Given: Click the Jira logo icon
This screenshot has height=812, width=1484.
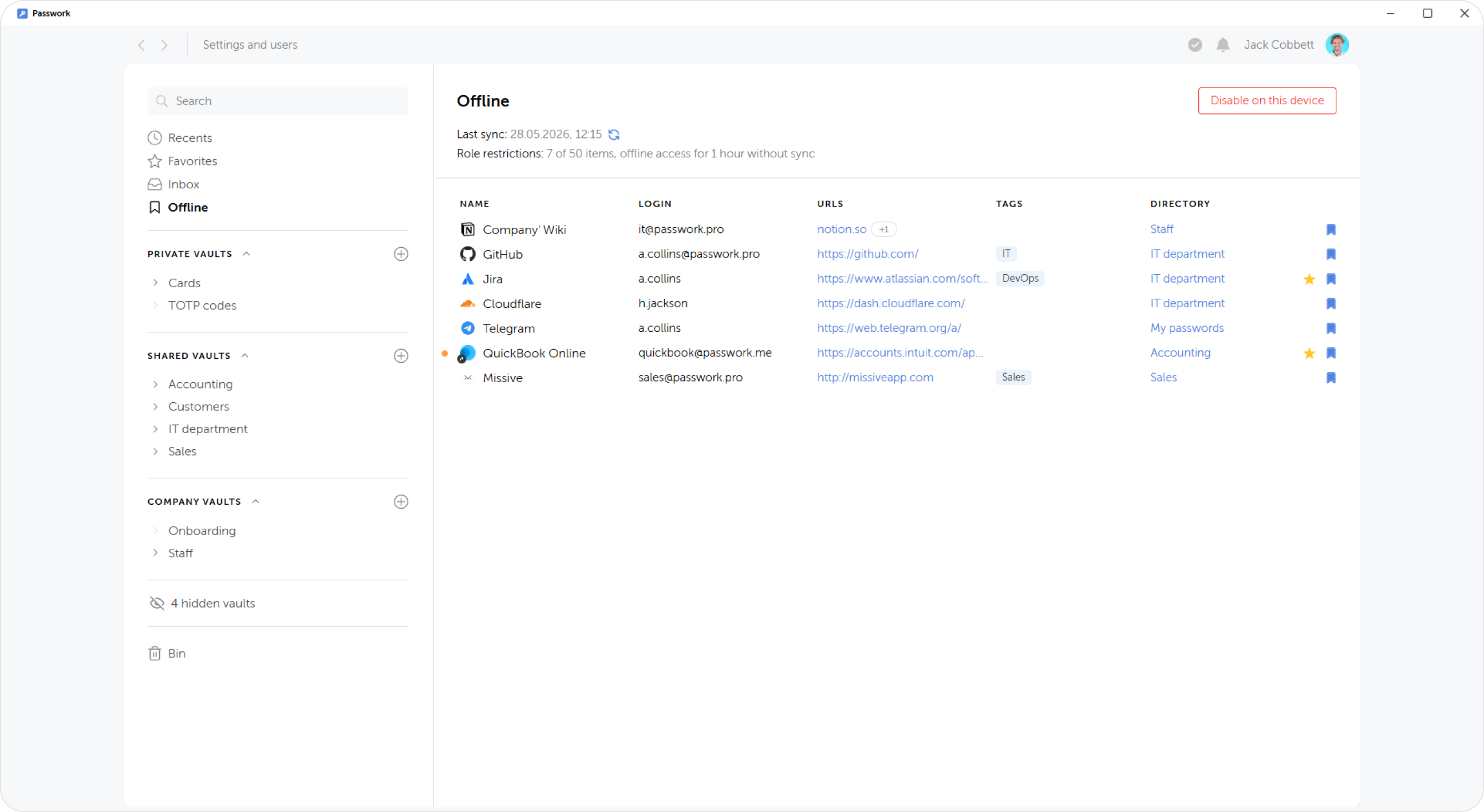Looking at the screenshot, I should (x=467, y=279).
